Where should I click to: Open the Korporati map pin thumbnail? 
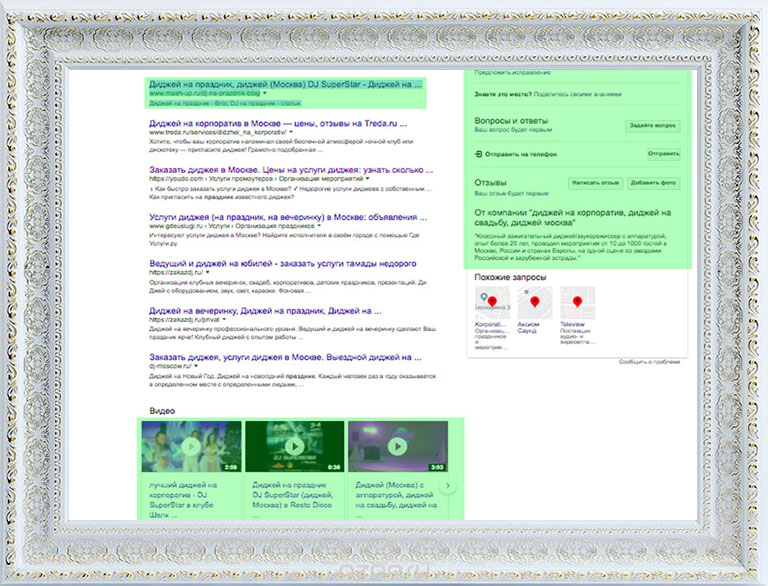click(492, 302)
